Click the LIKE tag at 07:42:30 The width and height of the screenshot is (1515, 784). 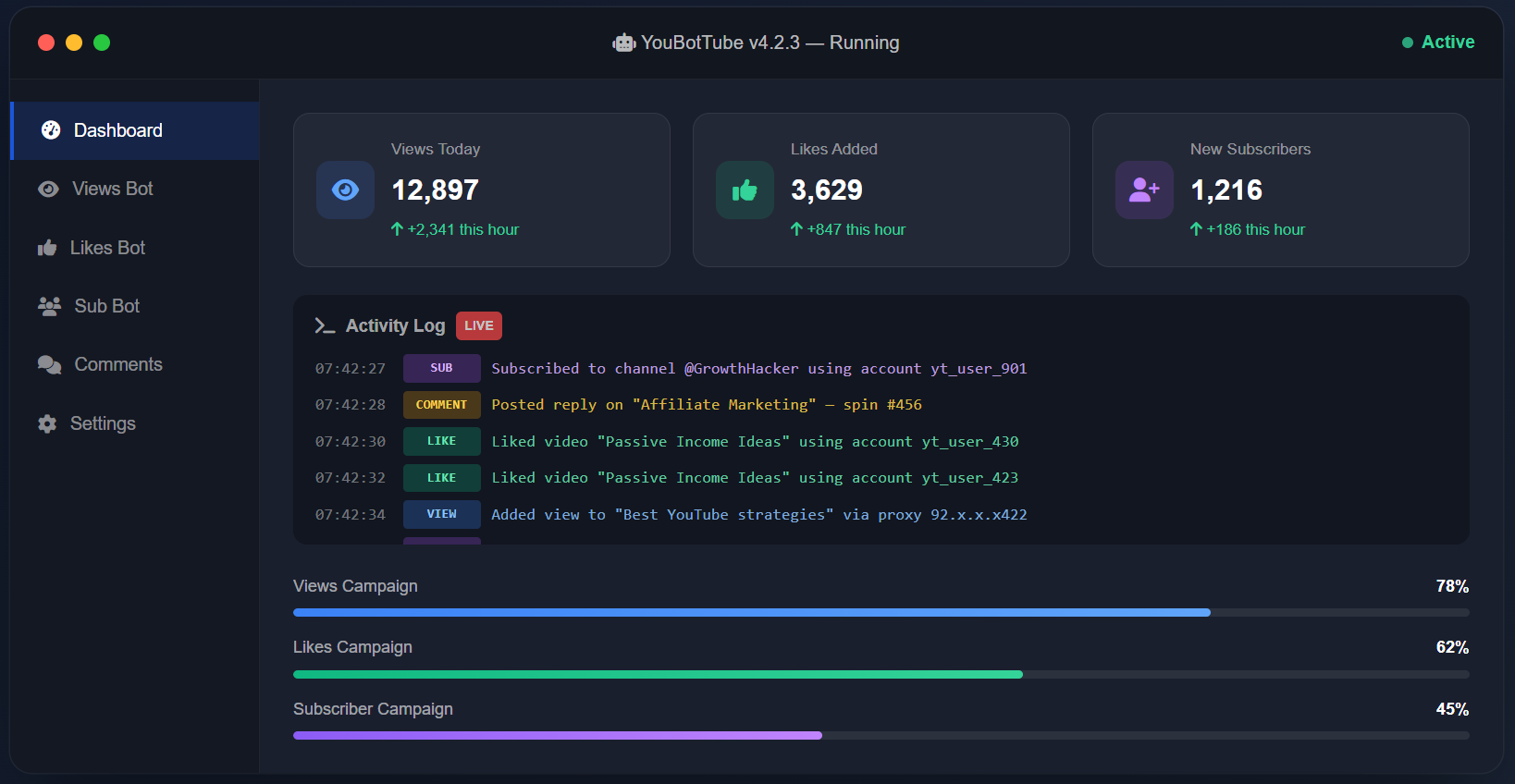pyautogui.click(x=442, y=441)
